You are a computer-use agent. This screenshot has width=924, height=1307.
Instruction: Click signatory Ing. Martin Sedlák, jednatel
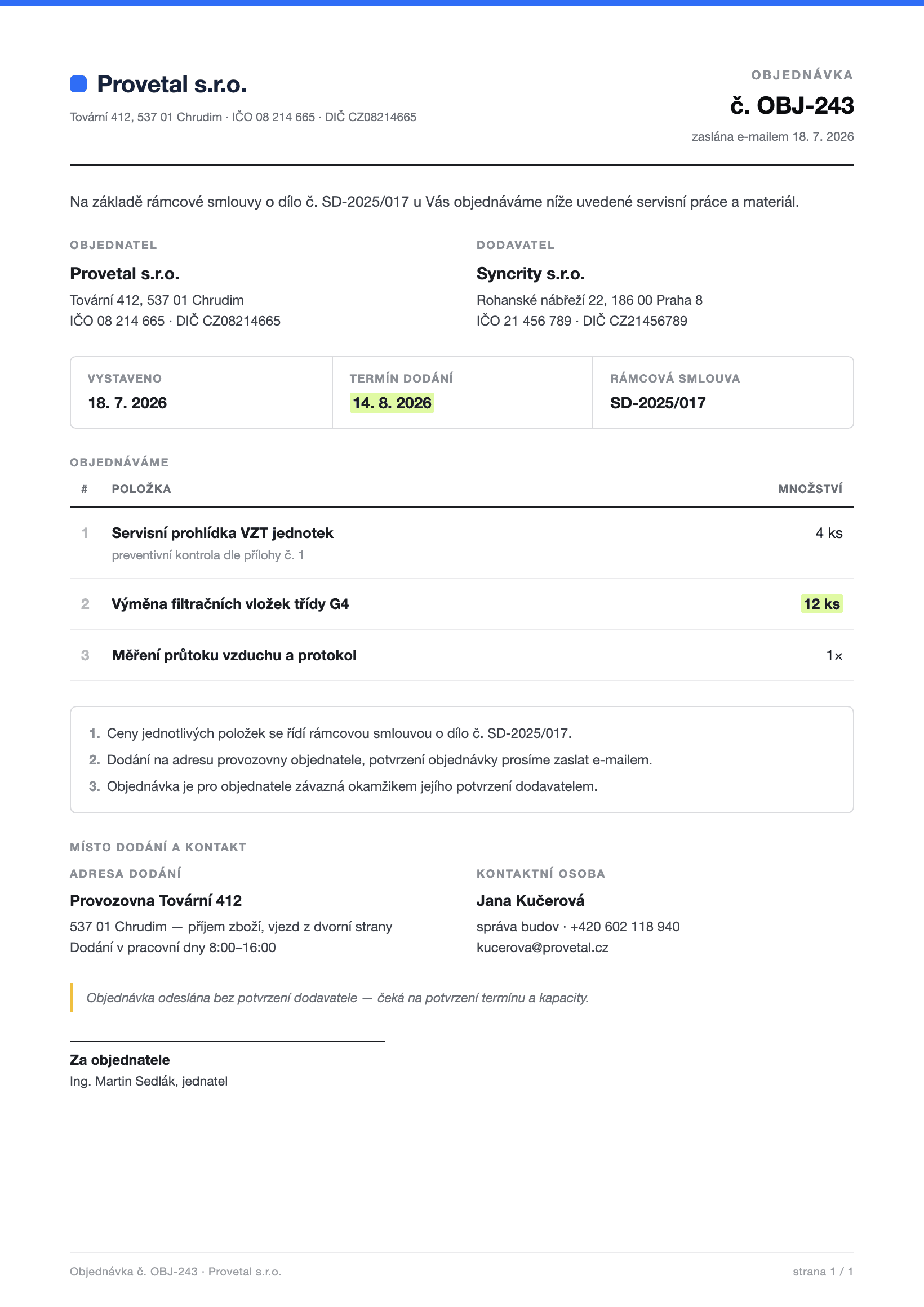pyautogui.click(x=149, y=1081)
